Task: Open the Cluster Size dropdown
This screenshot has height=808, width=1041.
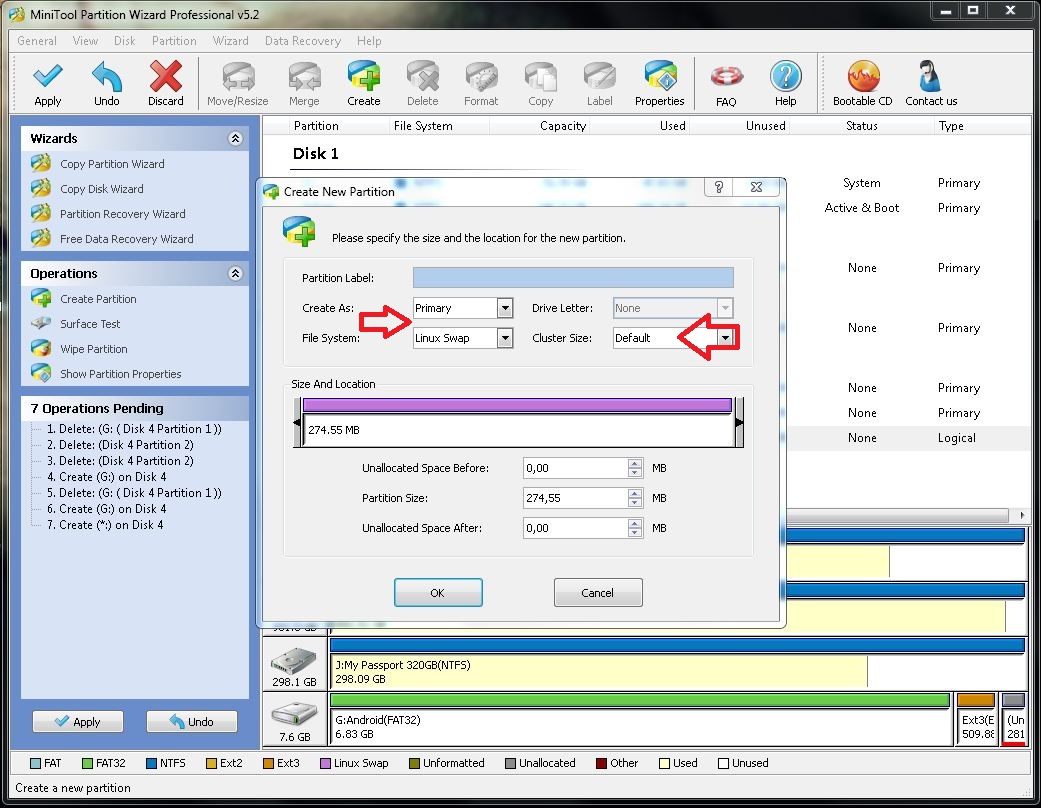Action: pos(726,338)
